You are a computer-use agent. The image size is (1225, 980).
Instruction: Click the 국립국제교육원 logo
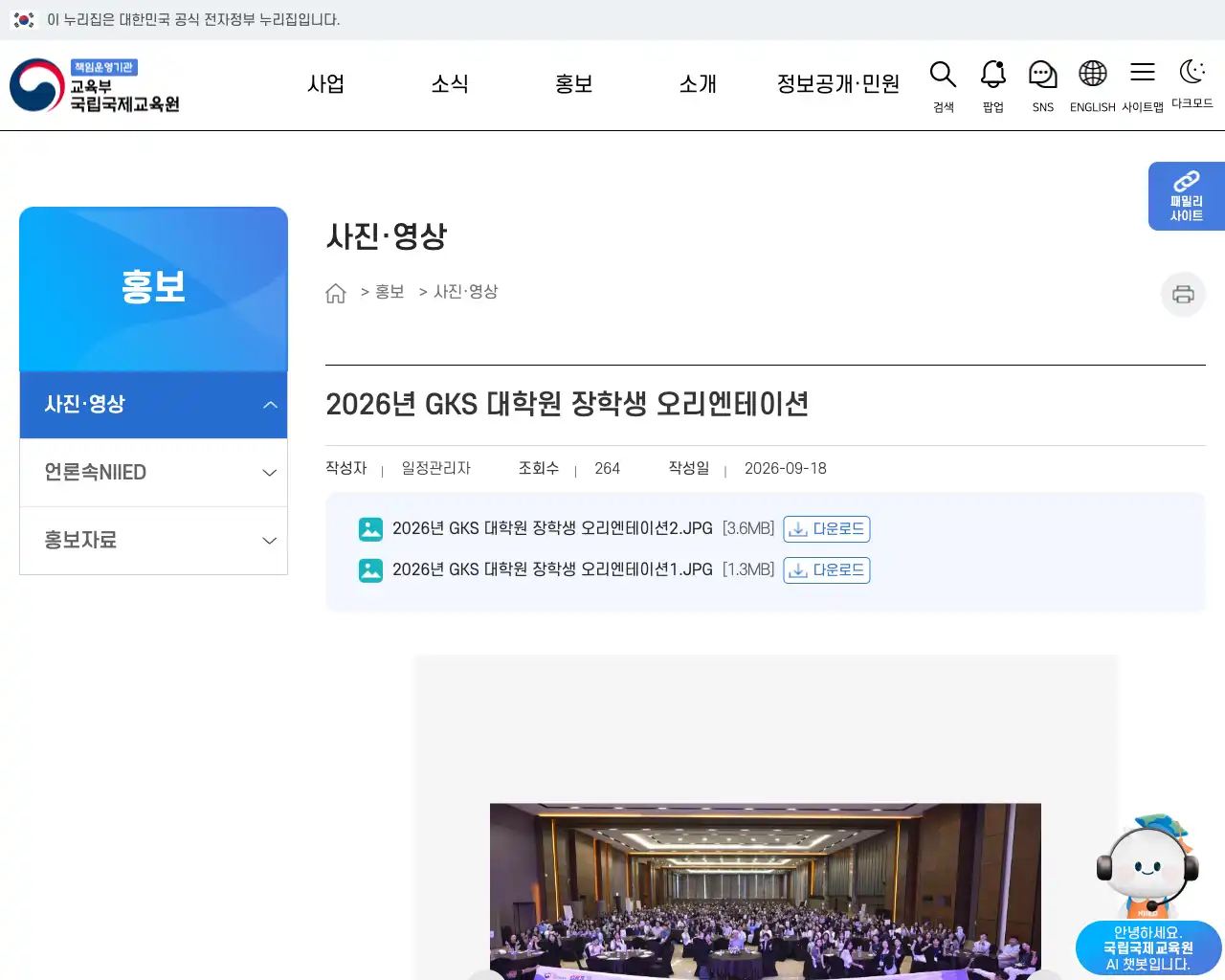(95, 85)
